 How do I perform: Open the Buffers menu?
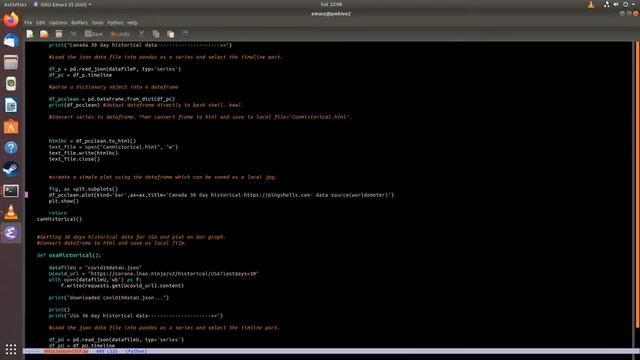tap(79, 23)
